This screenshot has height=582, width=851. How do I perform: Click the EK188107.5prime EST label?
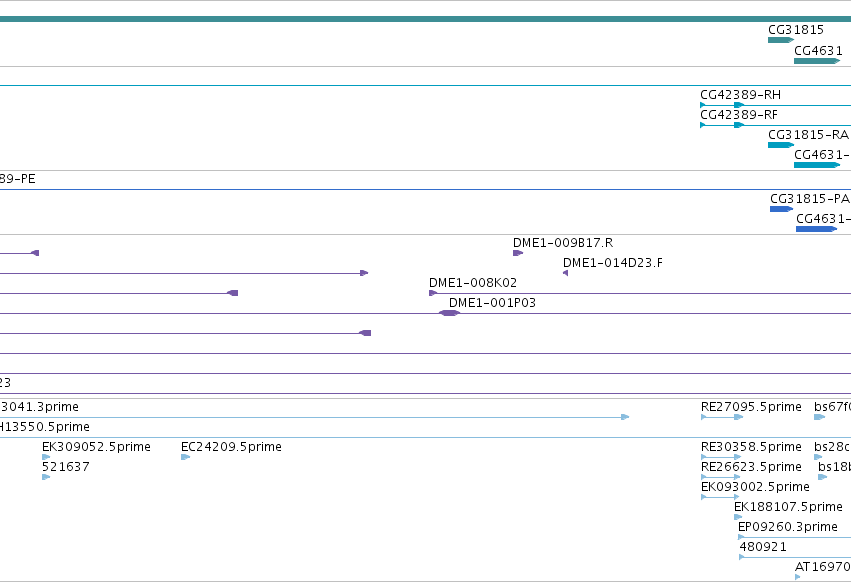click(x=788, y=507)
